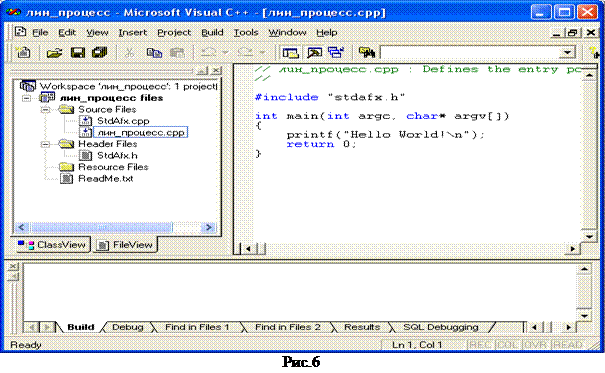Select the Resource Files folder

coord(113,167)
